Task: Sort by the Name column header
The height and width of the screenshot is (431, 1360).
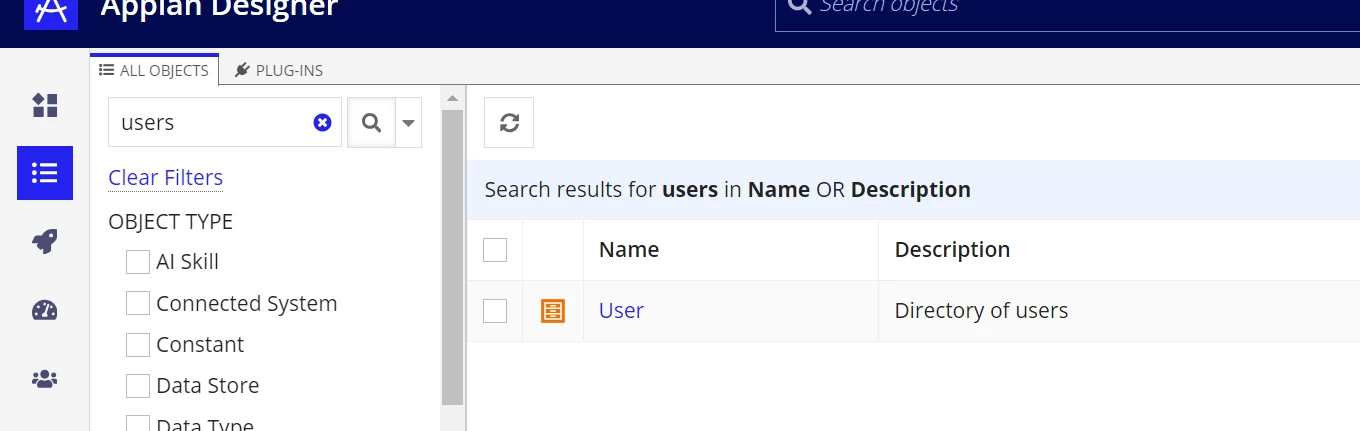Action: click(x=629, y=250)
